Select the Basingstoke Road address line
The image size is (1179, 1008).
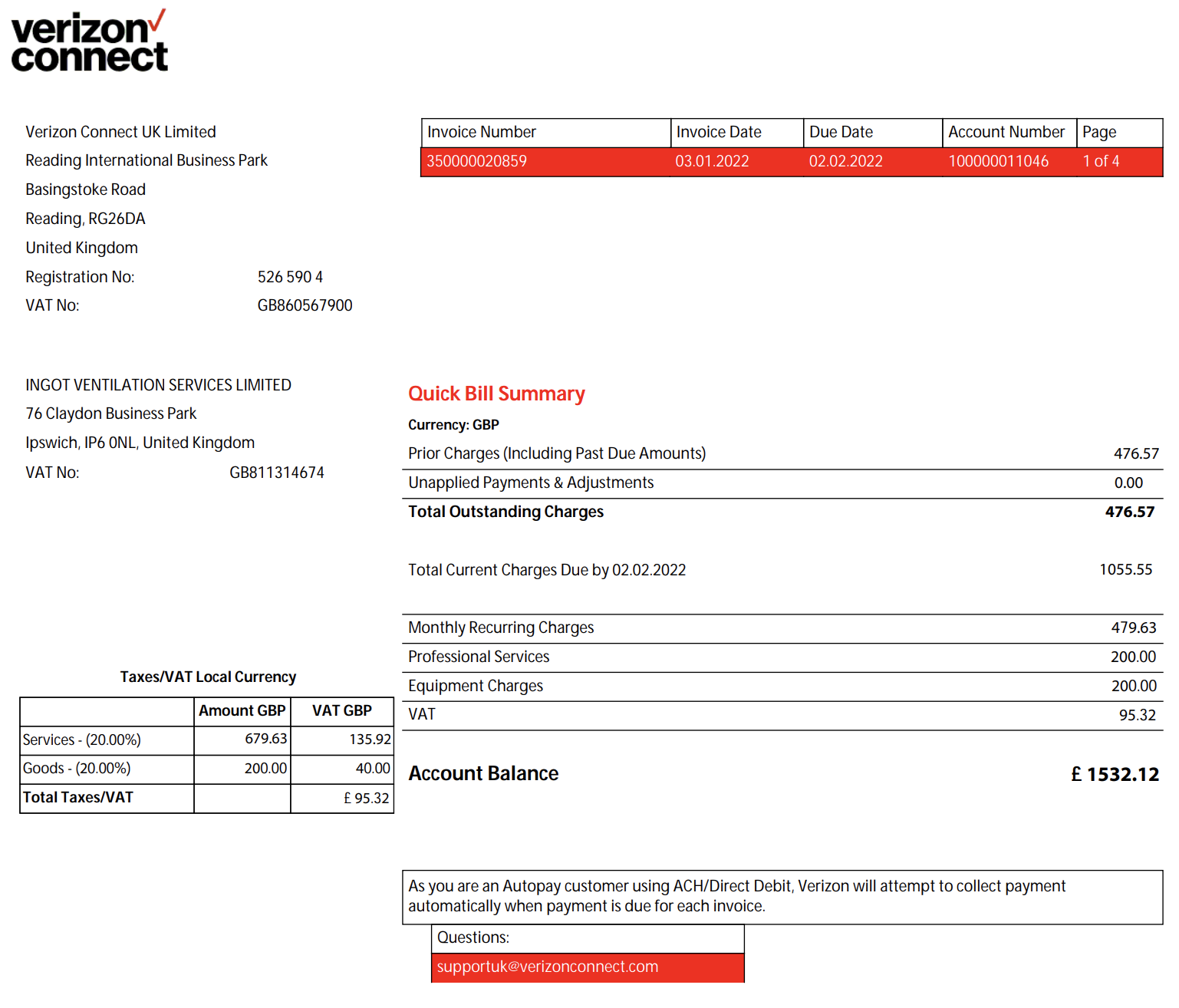coord(85,189)
